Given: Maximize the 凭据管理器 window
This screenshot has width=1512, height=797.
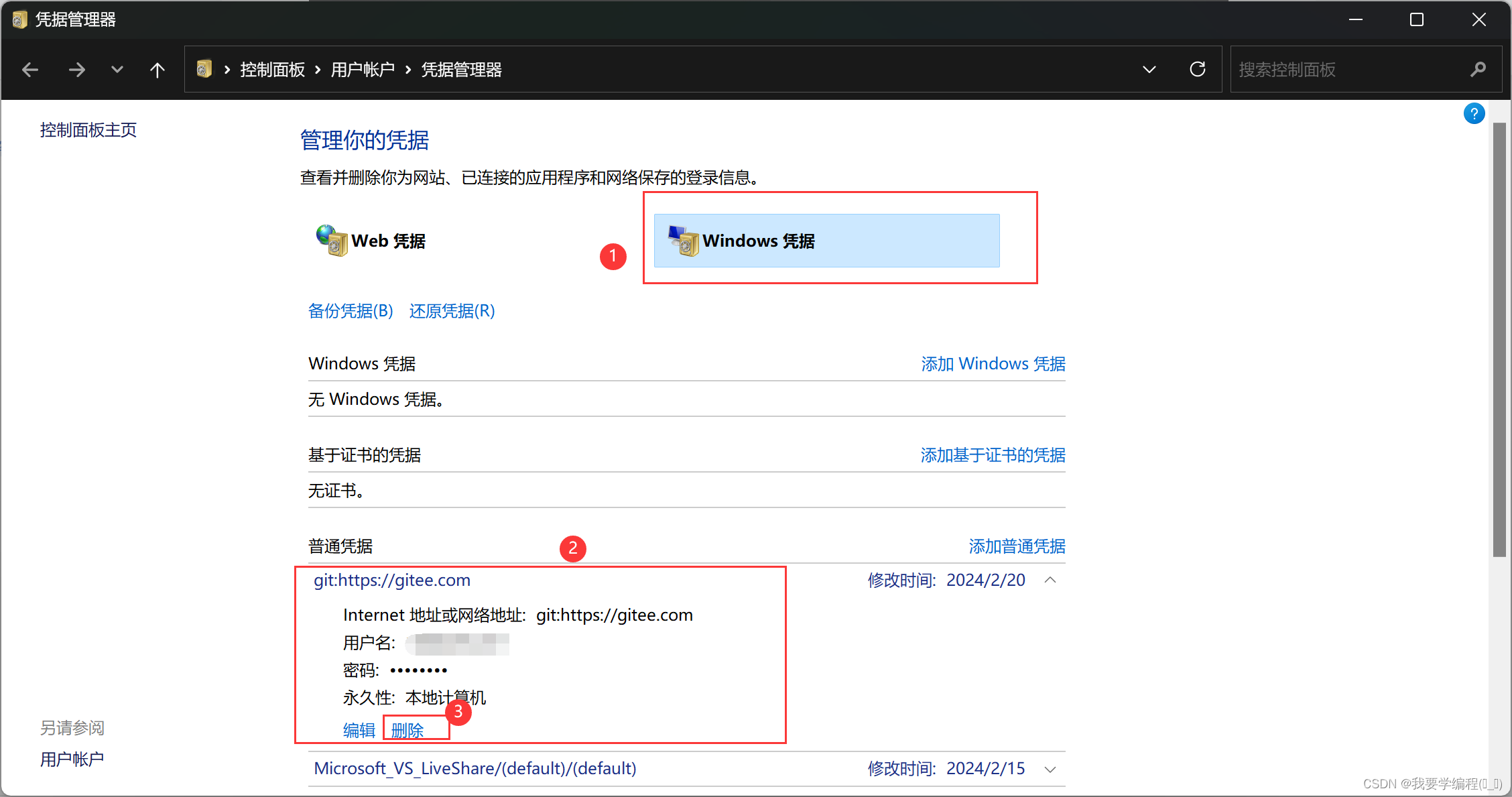Looking at the screenshot, I should [x=1417, y=19].
